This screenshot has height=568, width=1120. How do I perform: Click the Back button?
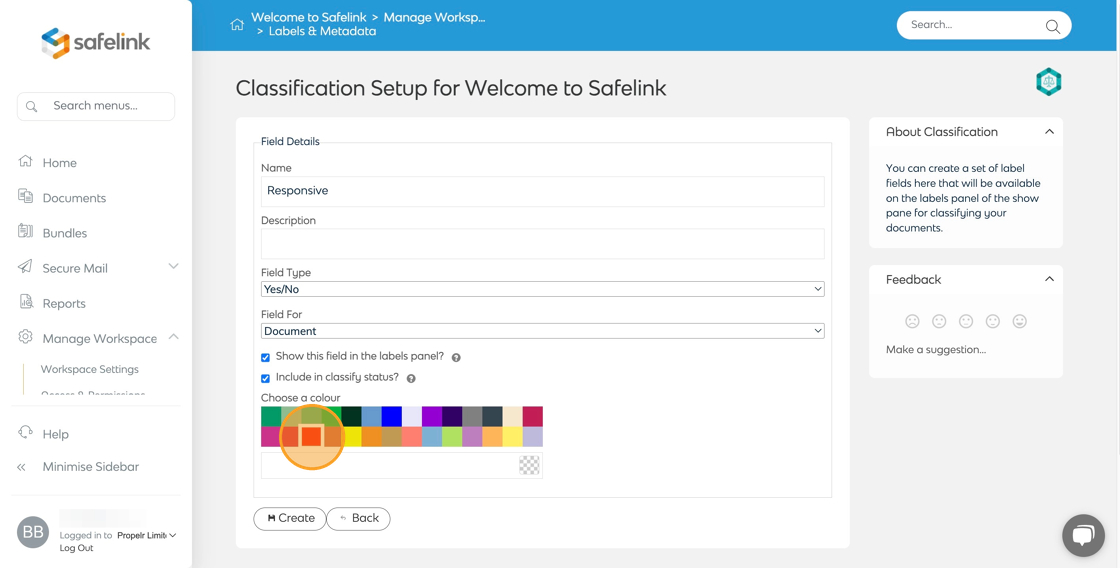click(358, 518)
